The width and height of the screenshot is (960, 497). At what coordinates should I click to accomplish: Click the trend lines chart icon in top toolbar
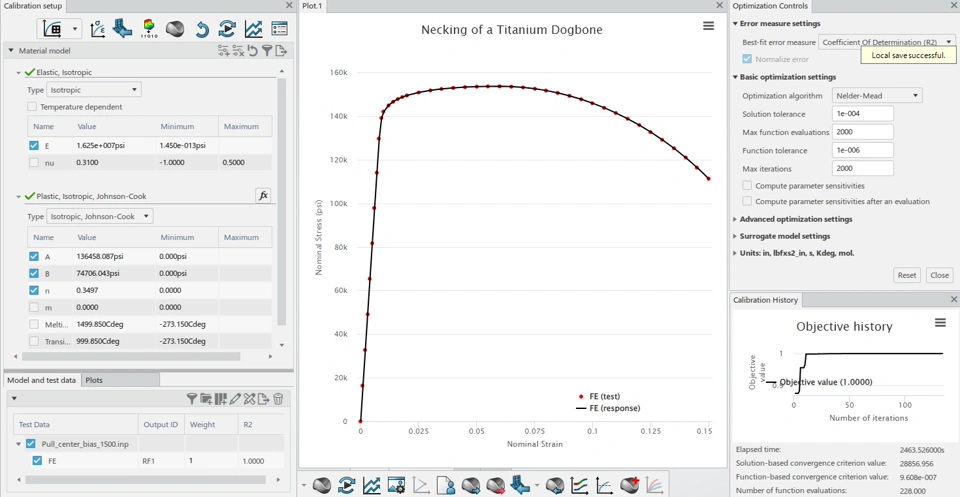[253, 29]
